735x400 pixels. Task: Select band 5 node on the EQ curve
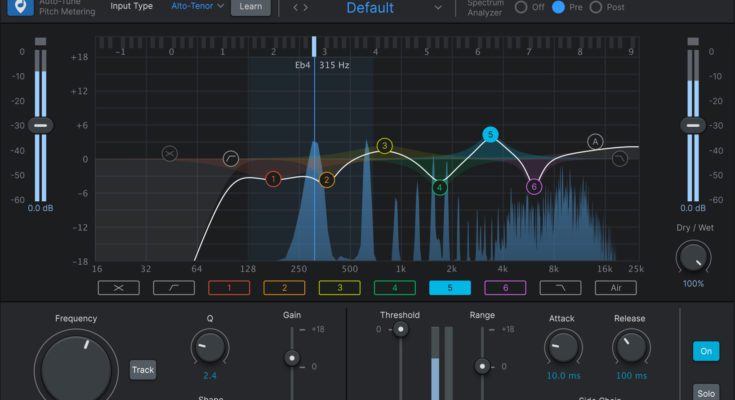coord(490,134)
